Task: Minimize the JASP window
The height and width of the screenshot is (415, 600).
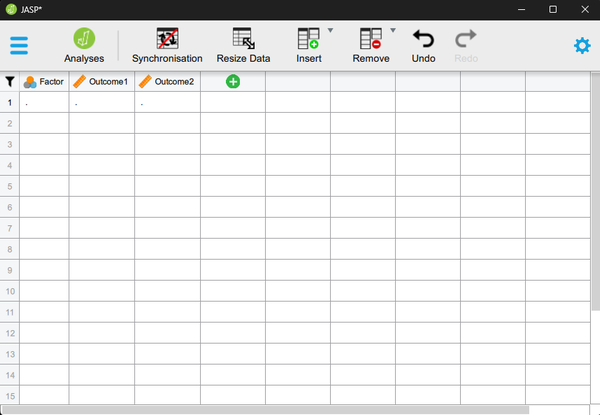Action: click(x=521, y=9)
